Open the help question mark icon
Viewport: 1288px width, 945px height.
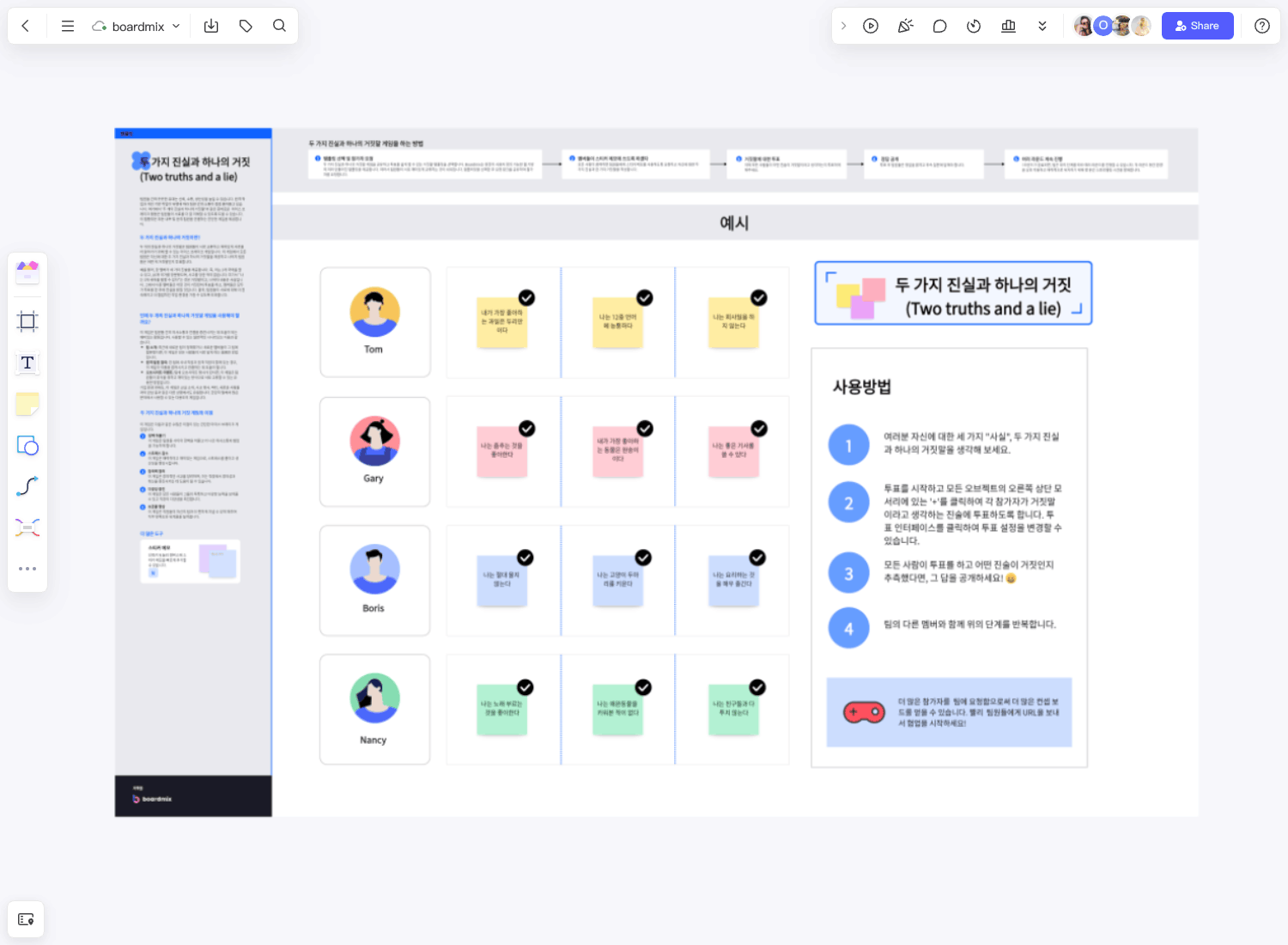(1262, 26)
